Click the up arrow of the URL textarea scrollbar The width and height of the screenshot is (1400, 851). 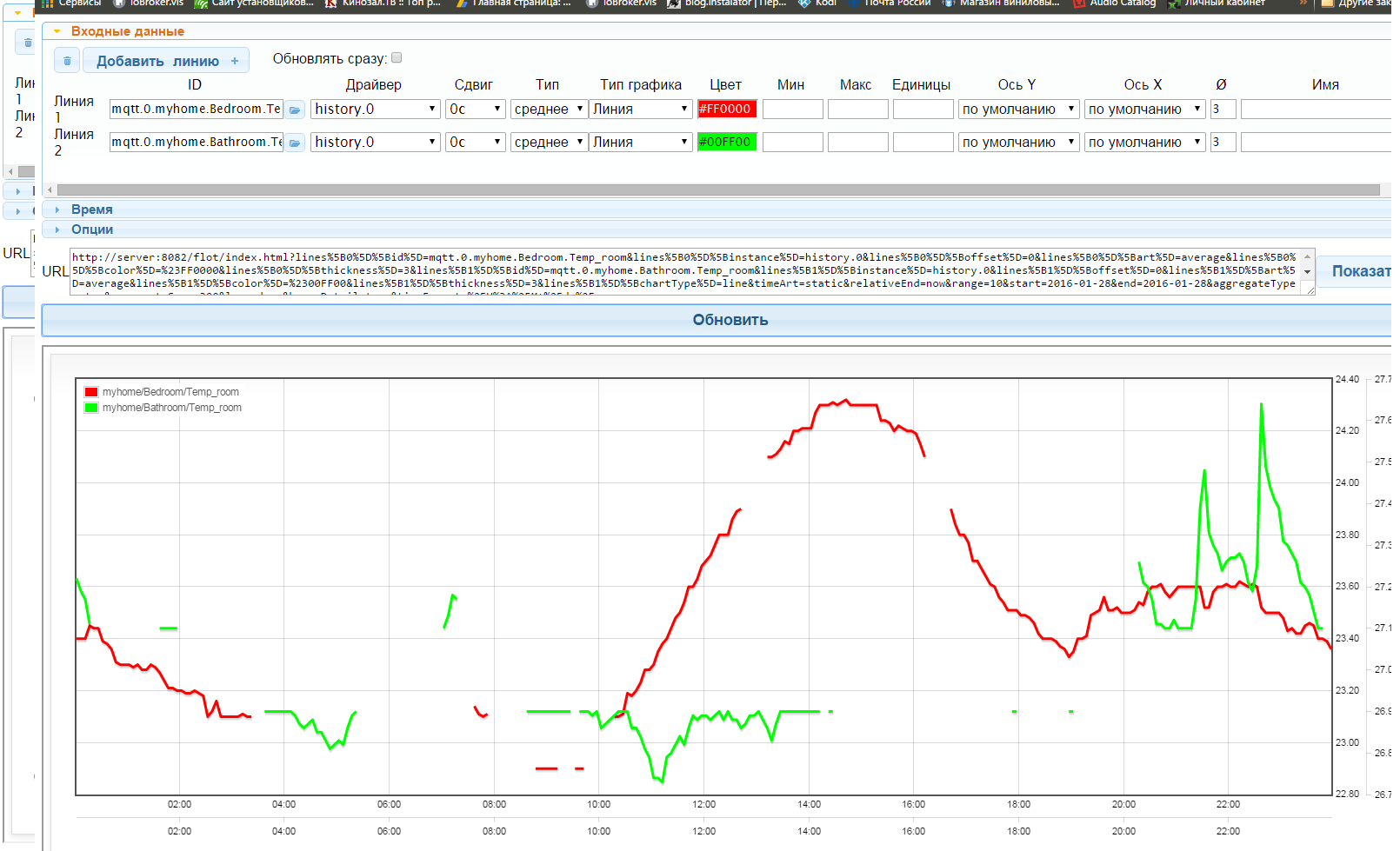pyautogui.click(x=1307, y=257)
